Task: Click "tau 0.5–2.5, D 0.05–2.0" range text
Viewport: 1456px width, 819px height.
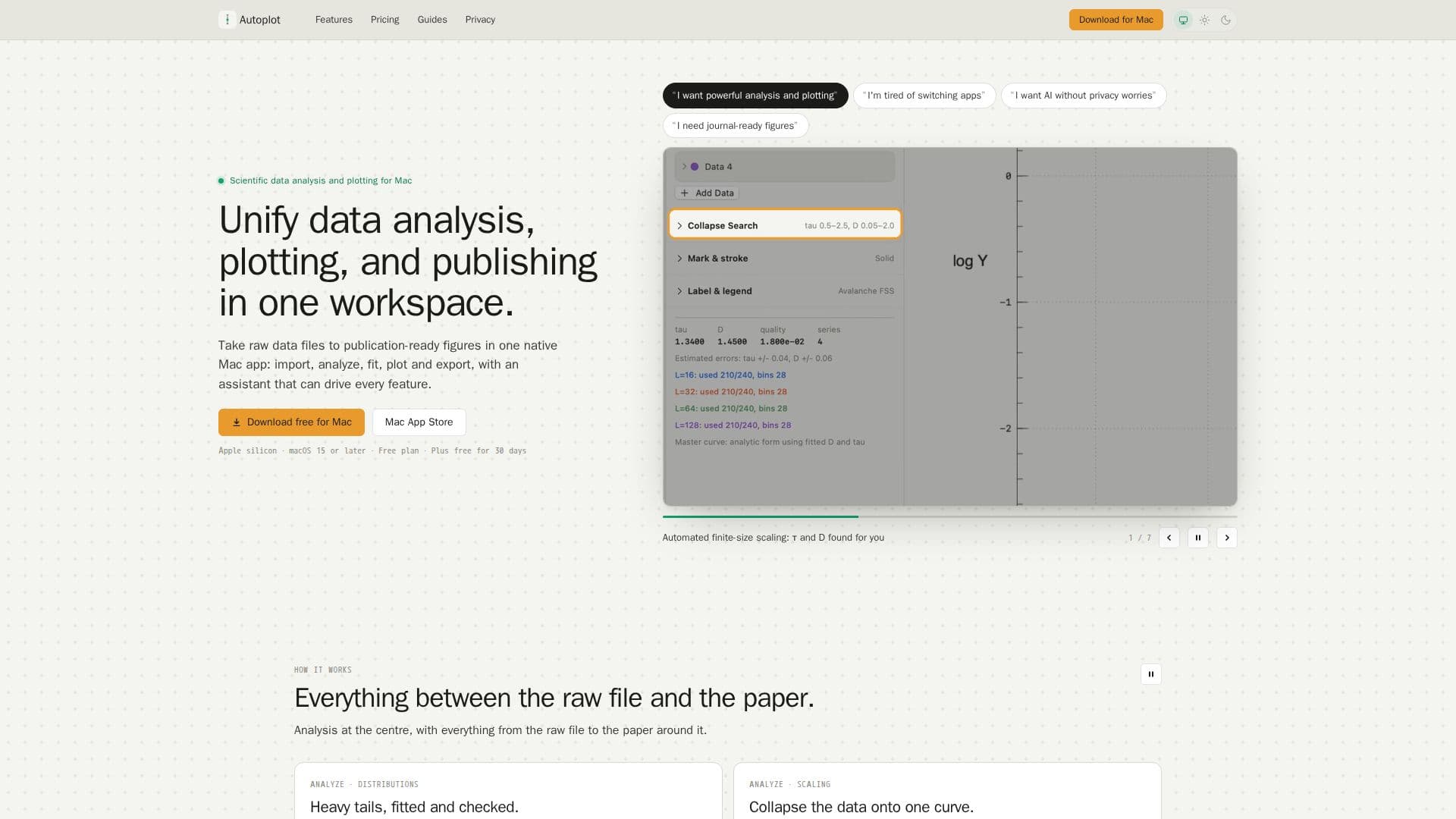Action: (849, 226)
